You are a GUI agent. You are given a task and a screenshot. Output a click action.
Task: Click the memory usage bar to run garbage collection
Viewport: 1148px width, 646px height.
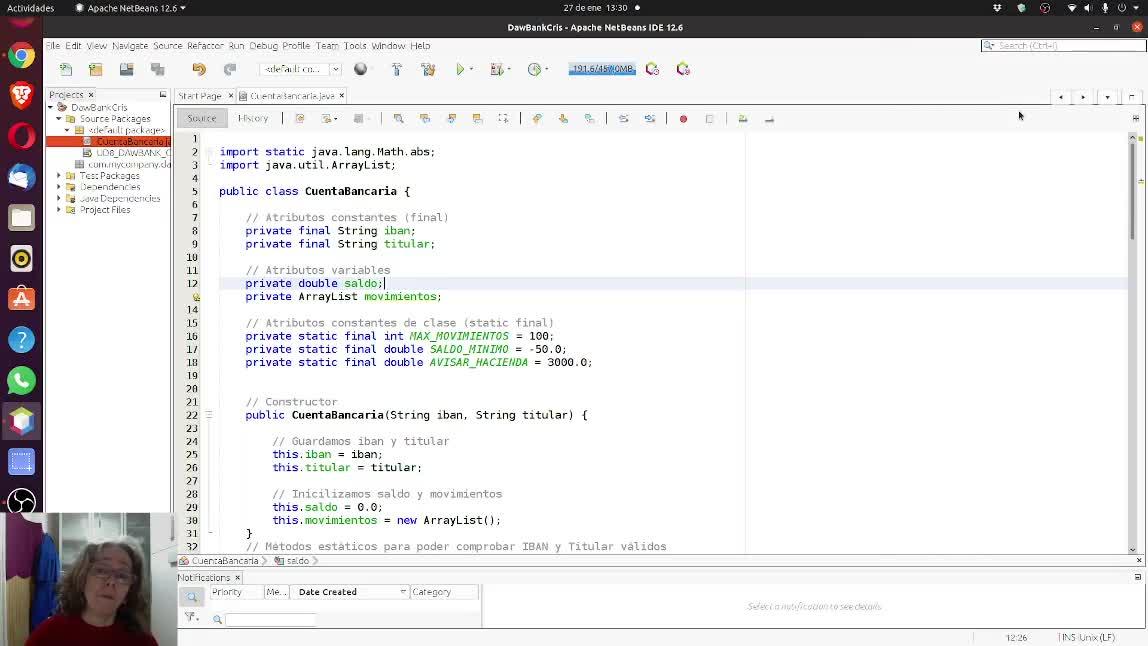(601, 69)
